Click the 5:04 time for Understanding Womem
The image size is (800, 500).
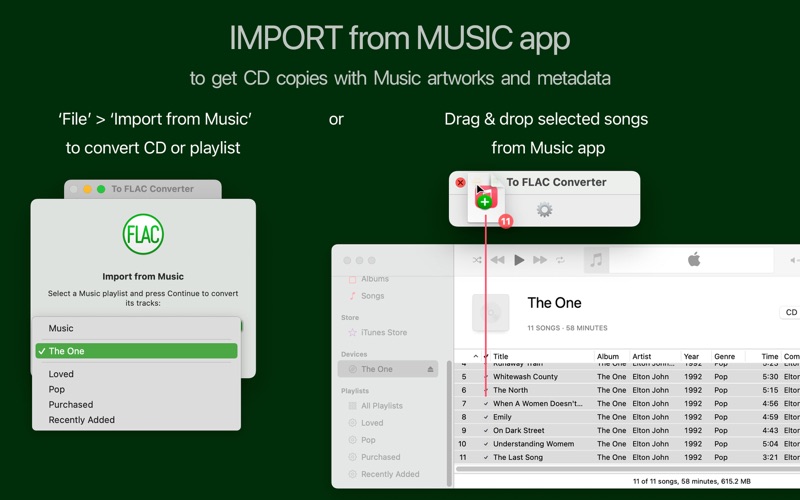(x=770, y=444)
